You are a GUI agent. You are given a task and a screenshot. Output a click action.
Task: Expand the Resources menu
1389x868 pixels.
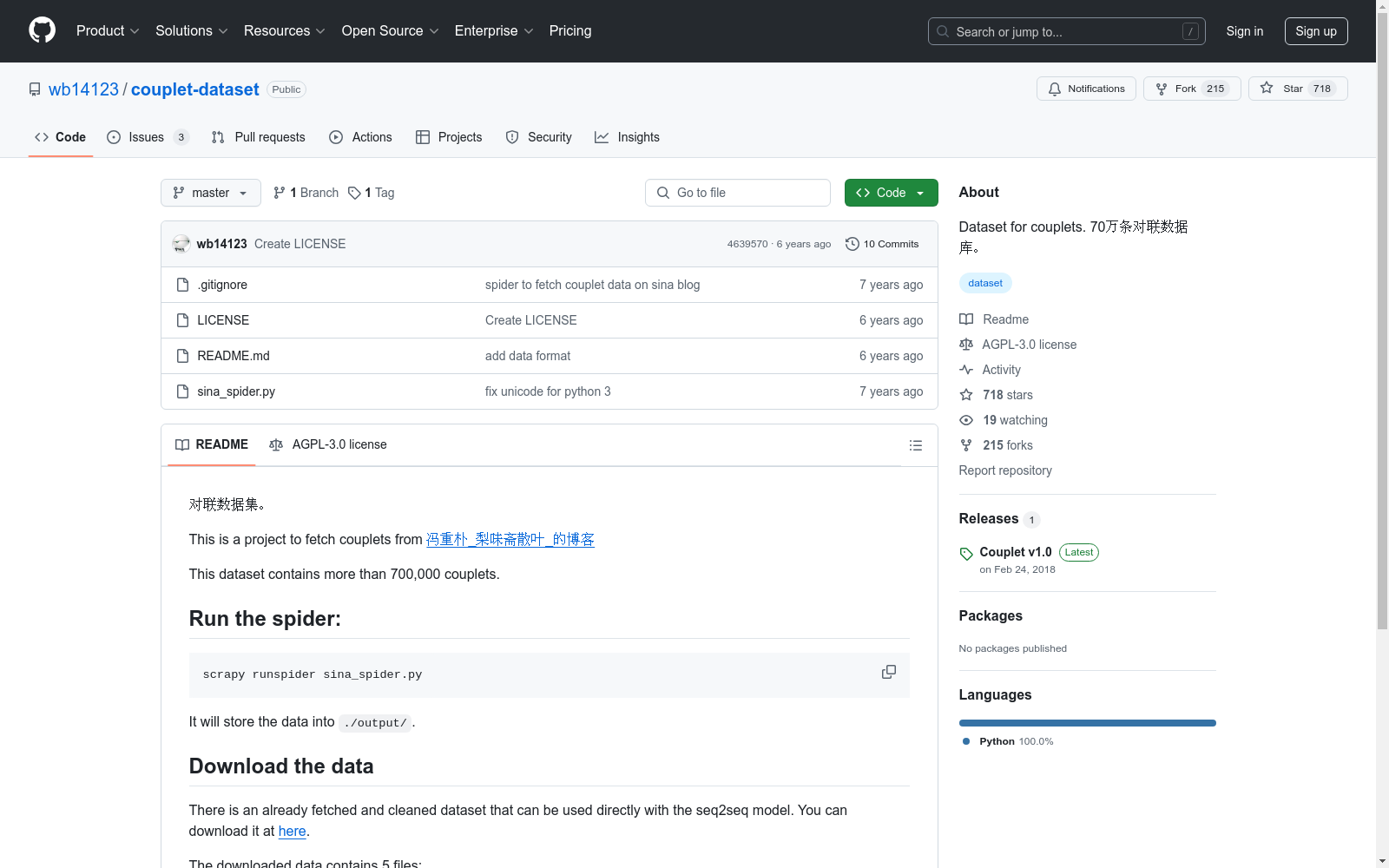[285, 31]
